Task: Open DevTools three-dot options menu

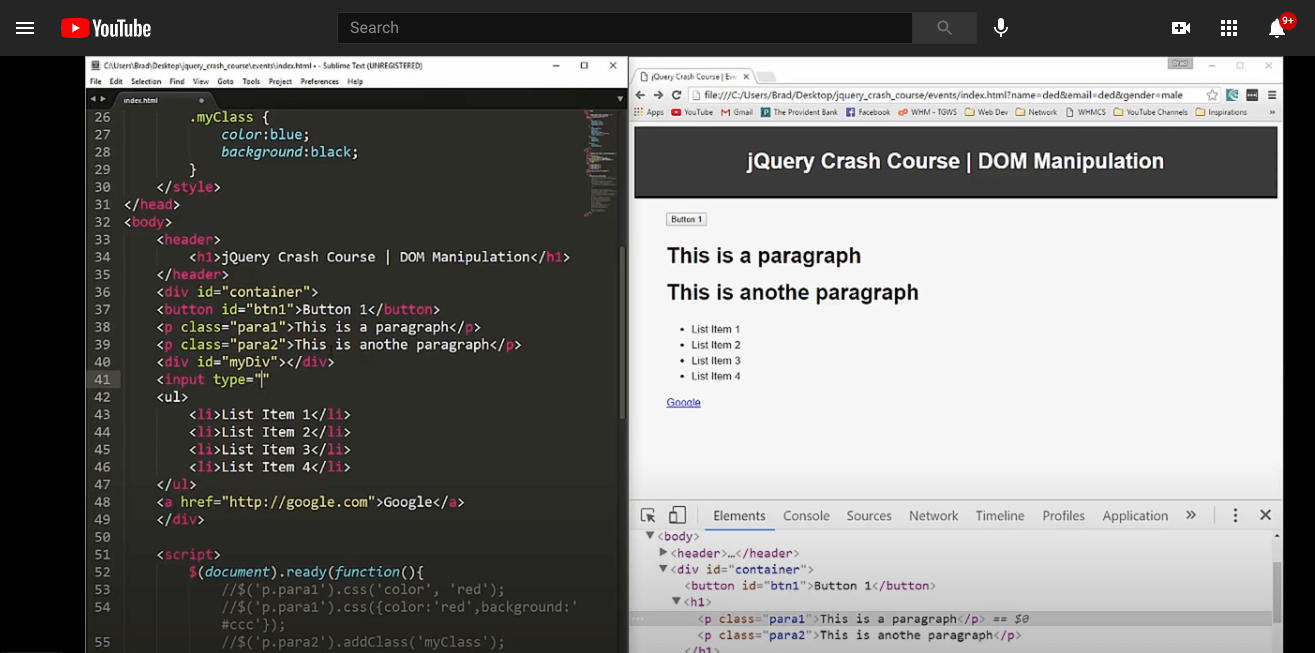Action: (x=1235, y=515)
